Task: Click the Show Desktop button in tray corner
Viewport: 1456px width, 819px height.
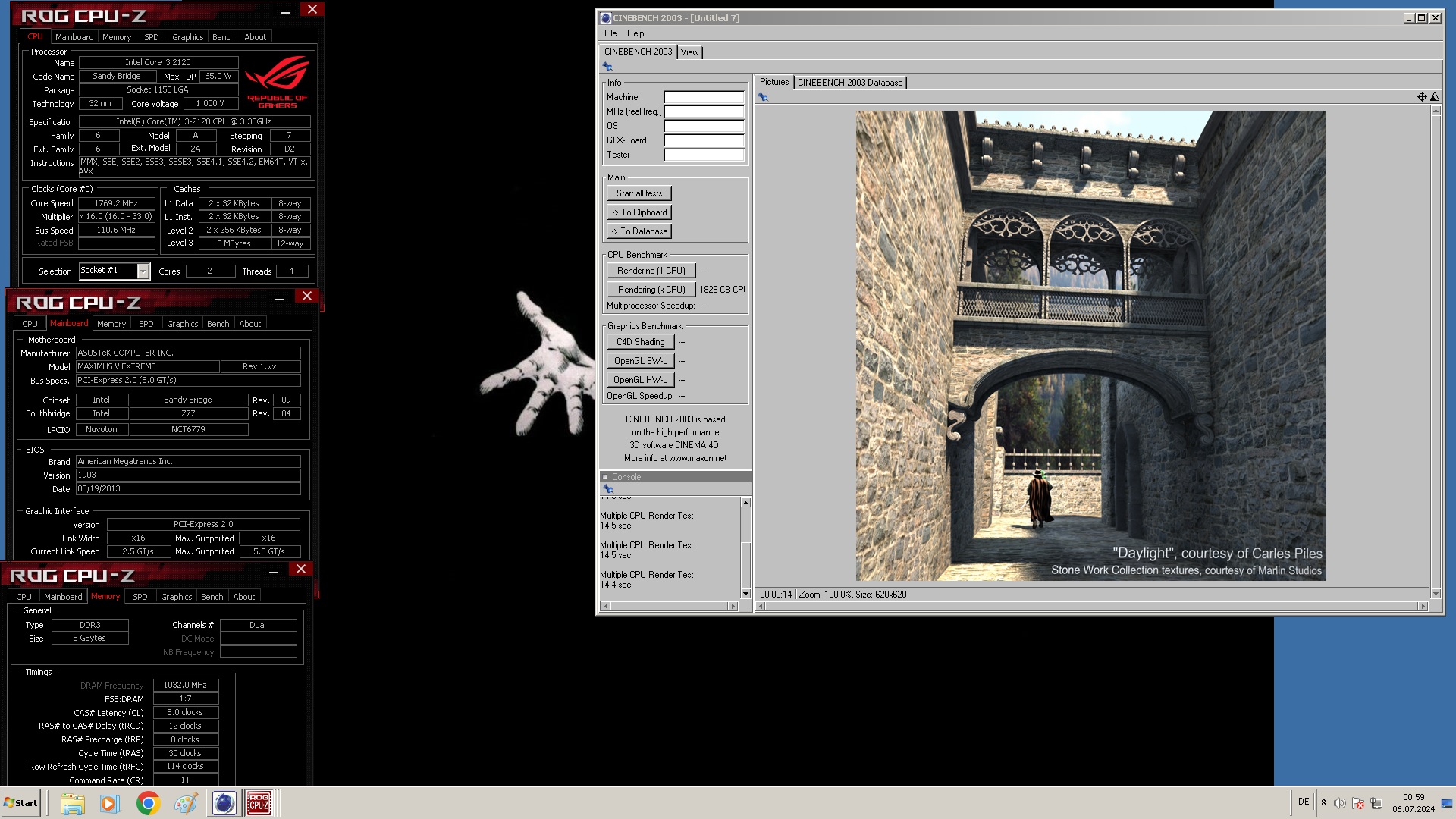Action: pyautogui.click(x=1447, y=803)
